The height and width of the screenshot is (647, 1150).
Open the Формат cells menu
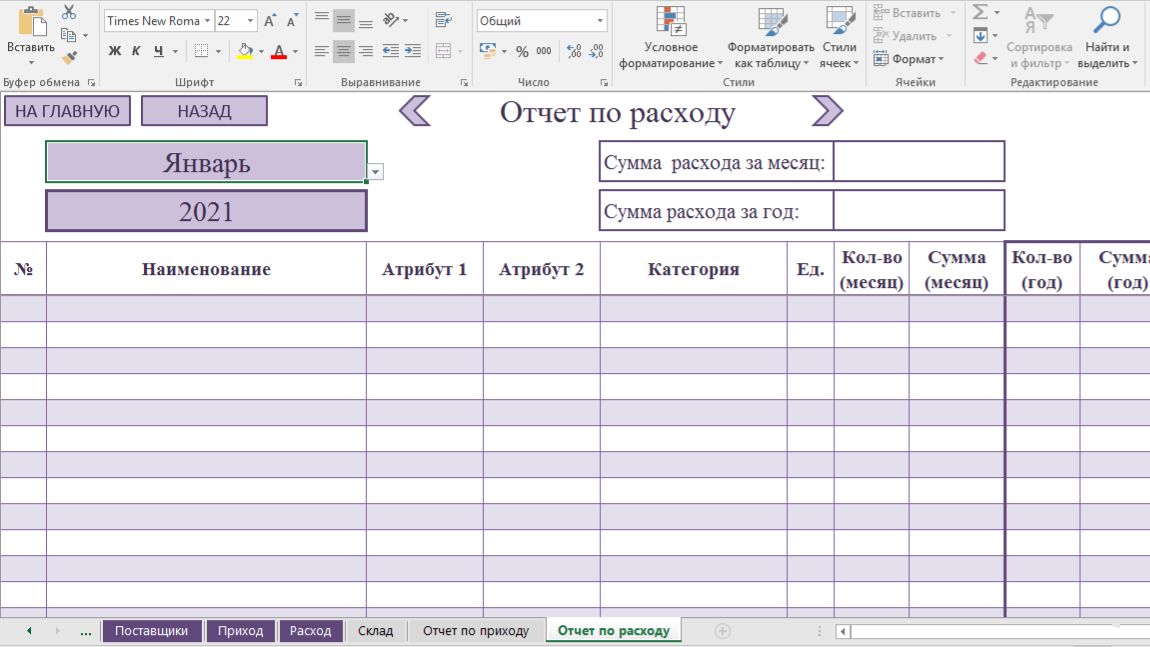[x=909, y=59]
